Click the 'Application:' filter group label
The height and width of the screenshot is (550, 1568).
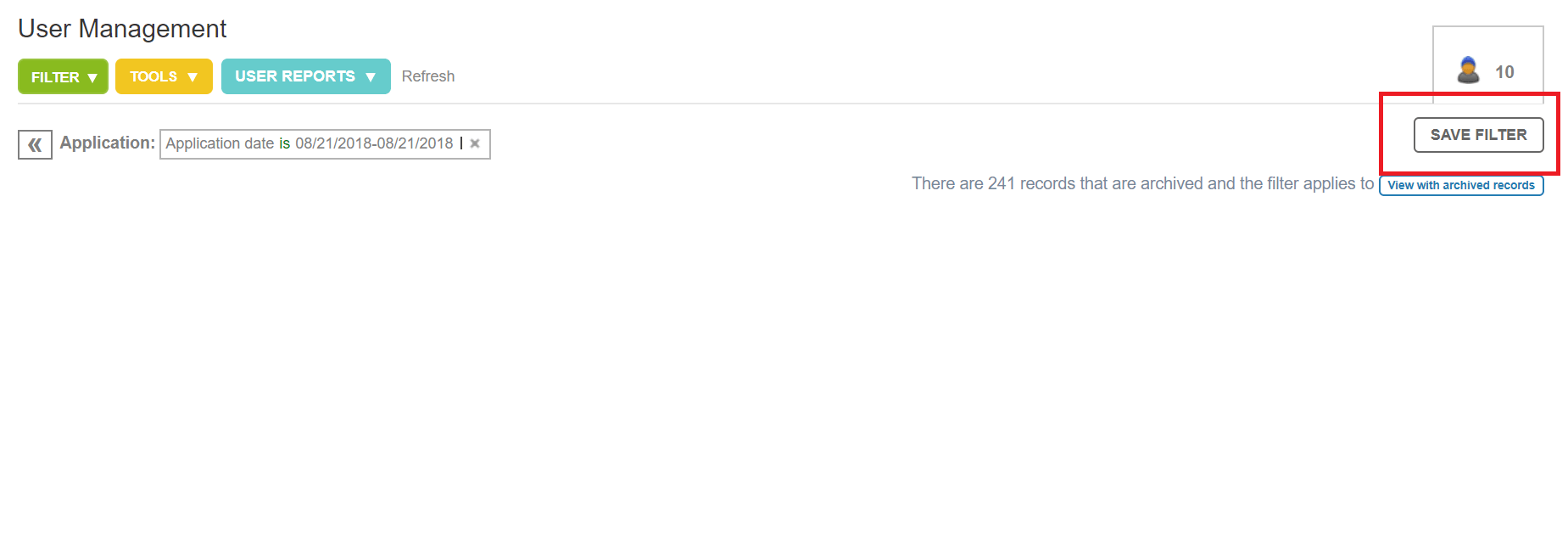[107, 143]
